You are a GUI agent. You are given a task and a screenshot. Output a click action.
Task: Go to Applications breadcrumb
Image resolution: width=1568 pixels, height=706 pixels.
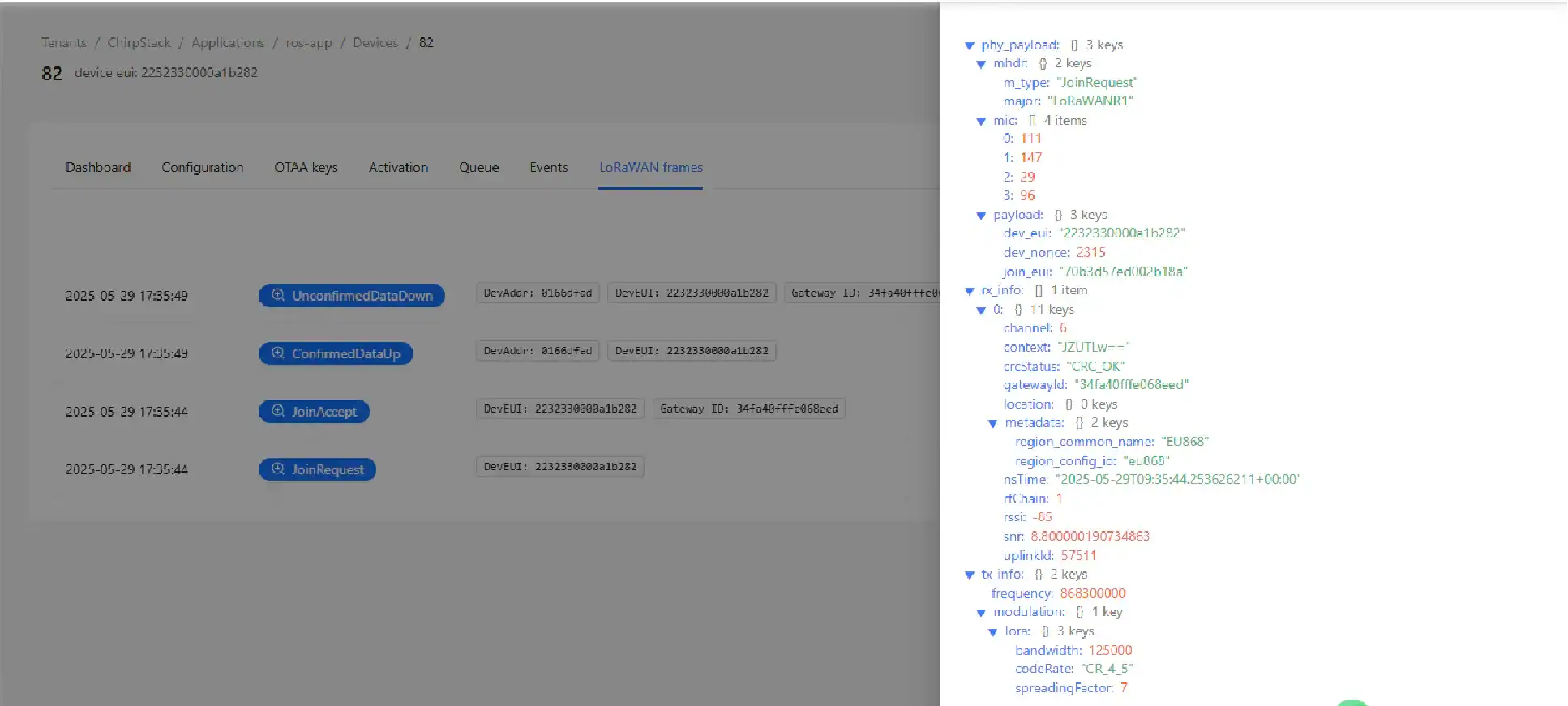tap(228, 42)
